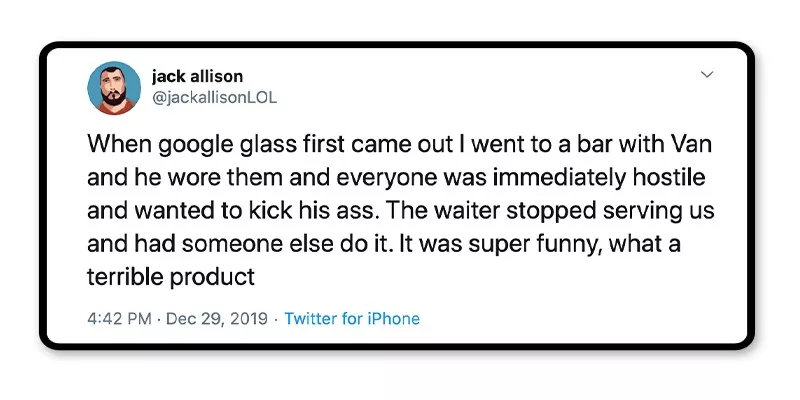Click the "Twitter for iPhone" source link
This screenshot has height=400, width=800.
click(352, 319)
